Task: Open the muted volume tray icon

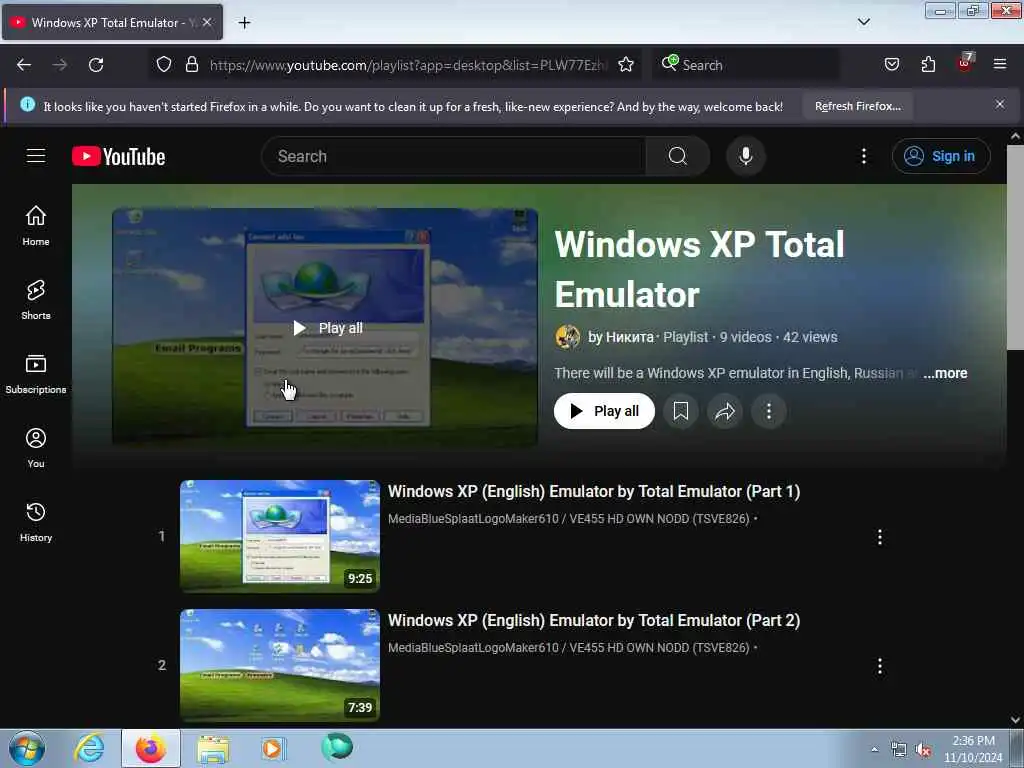Action: click(923, 750)
